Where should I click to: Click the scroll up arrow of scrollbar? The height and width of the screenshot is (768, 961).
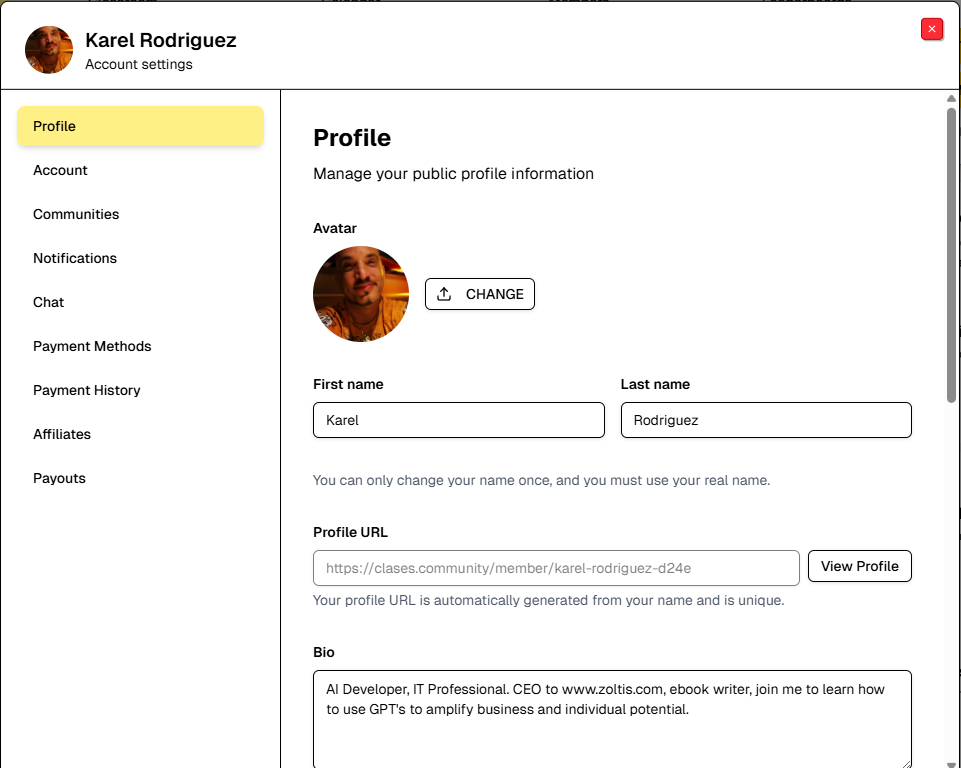951,99
